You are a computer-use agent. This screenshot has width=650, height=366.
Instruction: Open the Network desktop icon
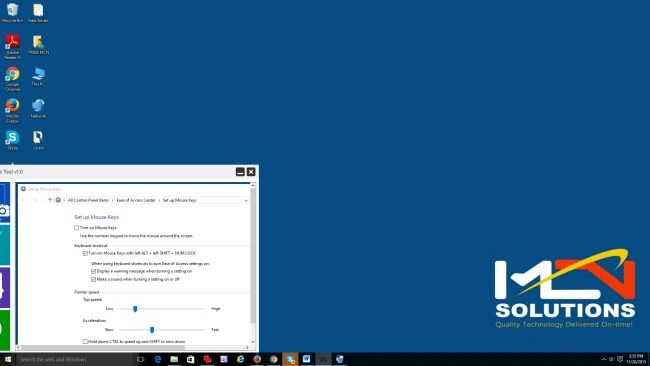[38, 109]
